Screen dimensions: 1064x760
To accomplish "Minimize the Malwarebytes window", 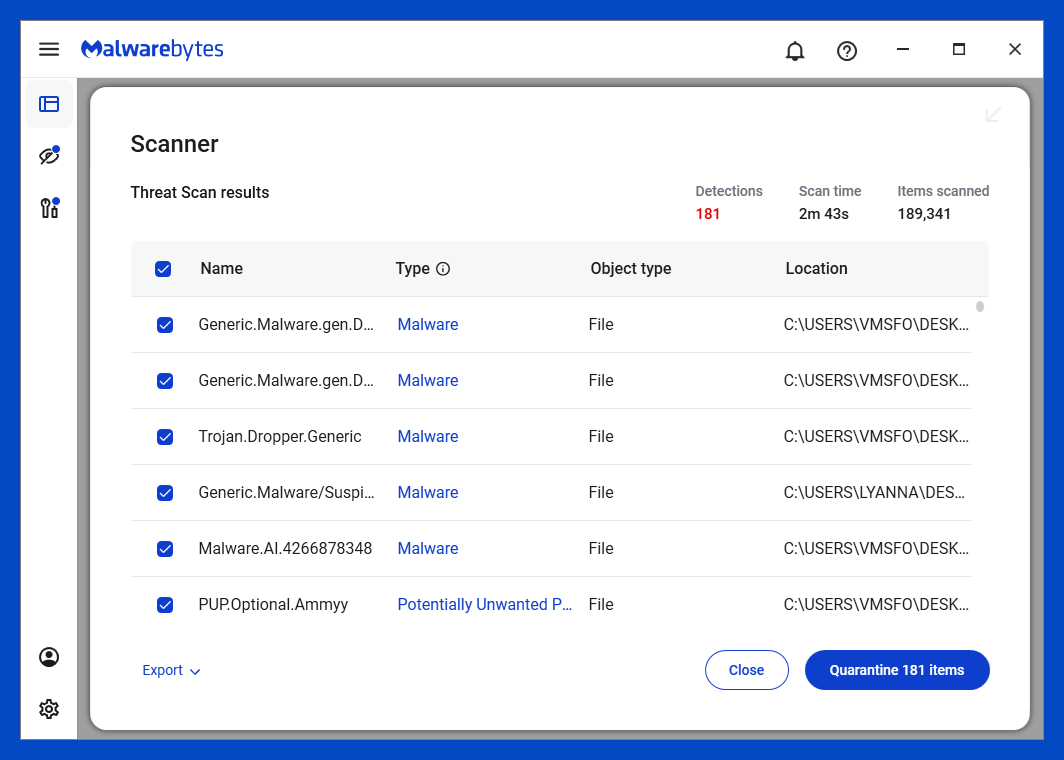I will pos(902,49).
